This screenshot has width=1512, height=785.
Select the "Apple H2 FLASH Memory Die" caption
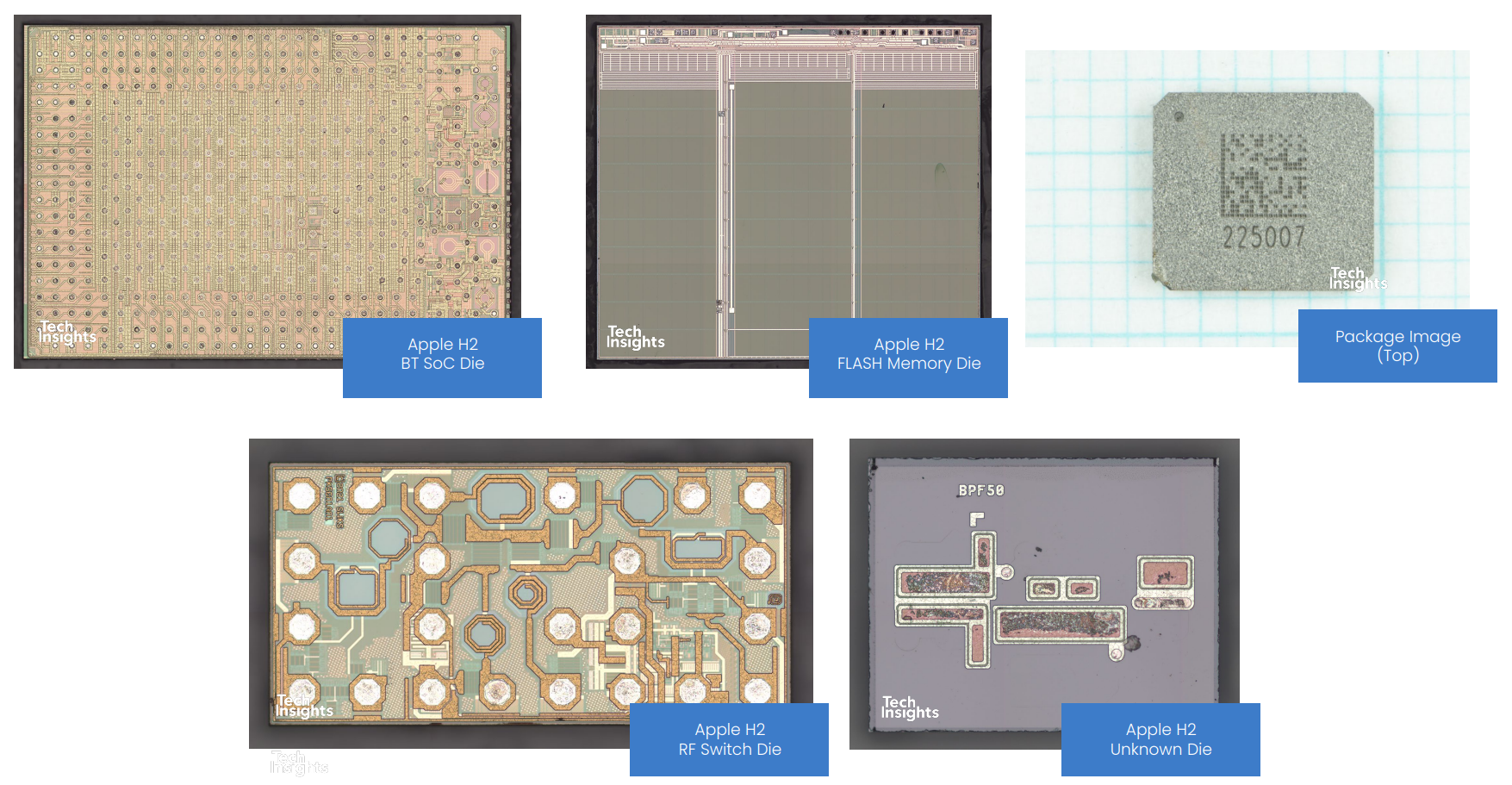pos(908,358)
